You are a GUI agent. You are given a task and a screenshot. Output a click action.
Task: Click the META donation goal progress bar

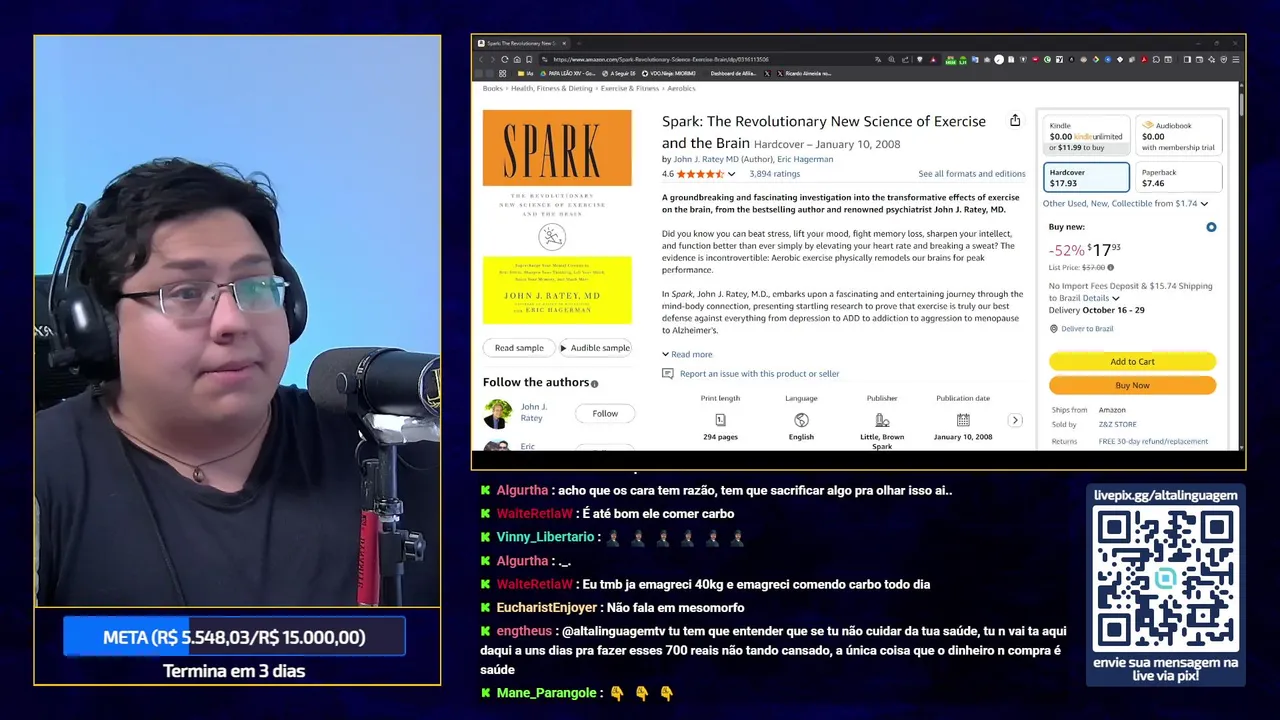[234, 637]
